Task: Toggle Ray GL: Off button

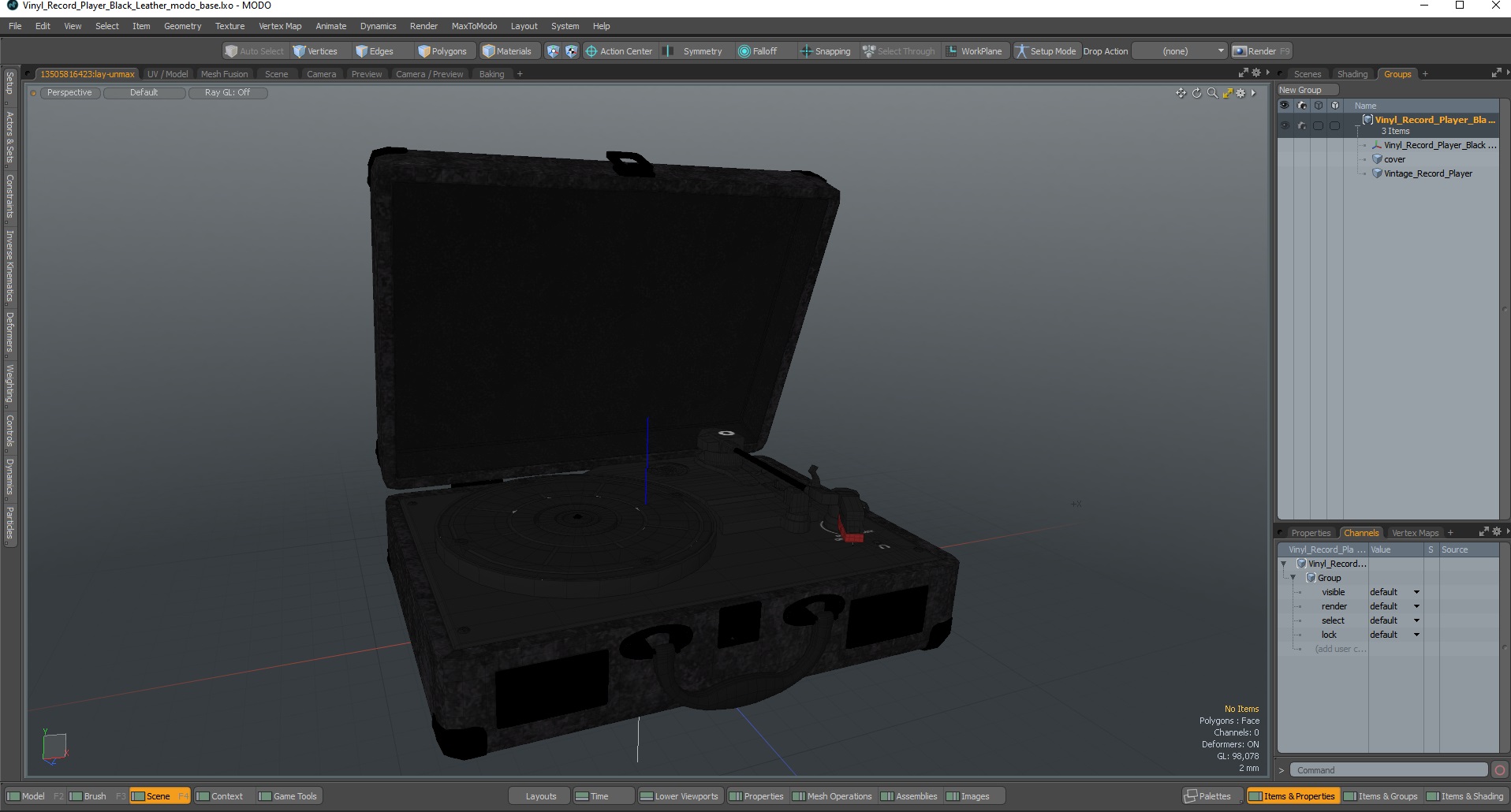Action: [x=228, y=93]
